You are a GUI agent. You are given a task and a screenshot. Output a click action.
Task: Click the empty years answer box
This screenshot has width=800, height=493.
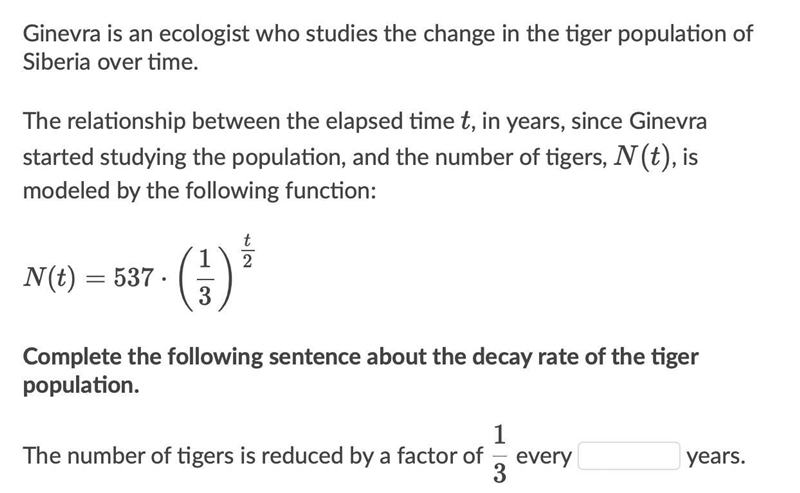(x=629, y=456)
